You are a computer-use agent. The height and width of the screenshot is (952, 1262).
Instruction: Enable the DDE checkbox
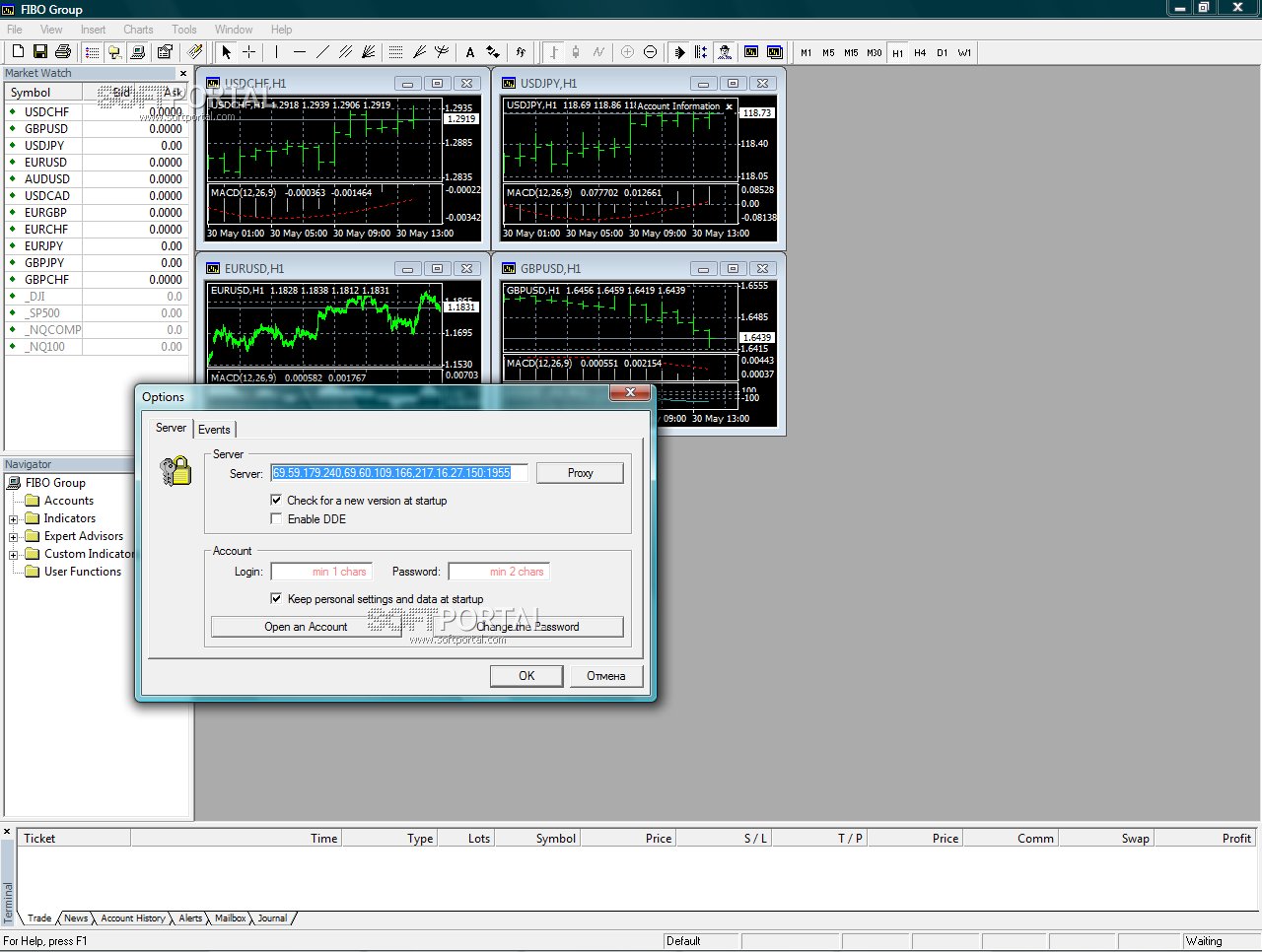pos(276,519)
